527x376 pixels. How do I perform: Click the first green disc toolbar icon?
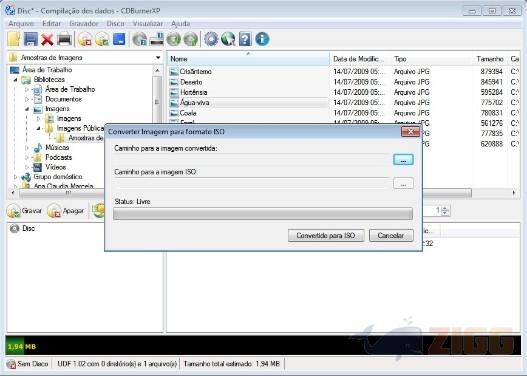click(x=174, y=40)
